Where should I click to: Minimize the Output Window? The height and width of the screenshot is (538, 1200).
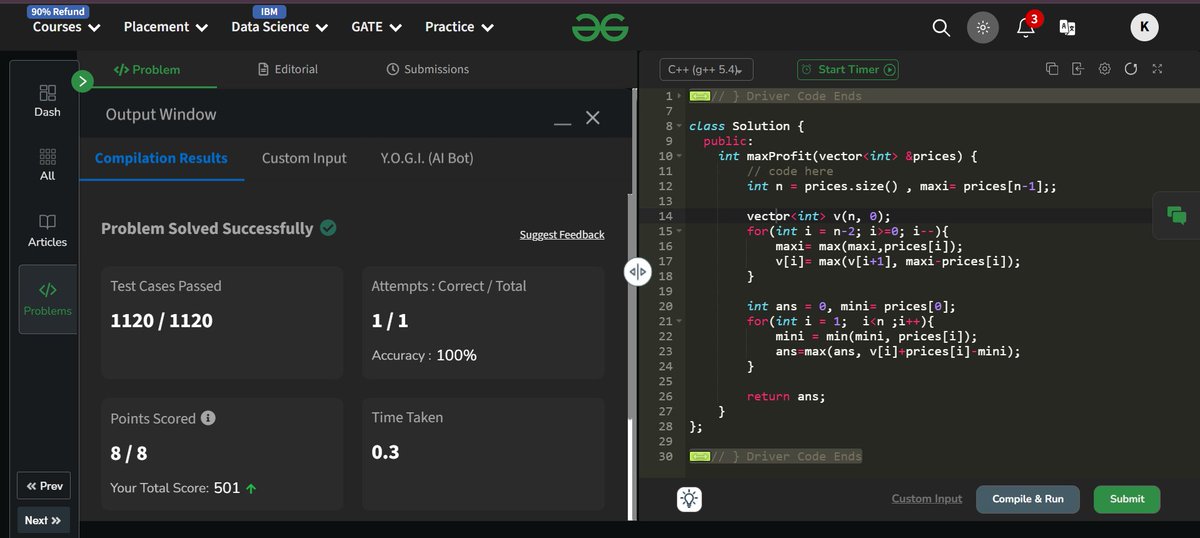(562, 123)
